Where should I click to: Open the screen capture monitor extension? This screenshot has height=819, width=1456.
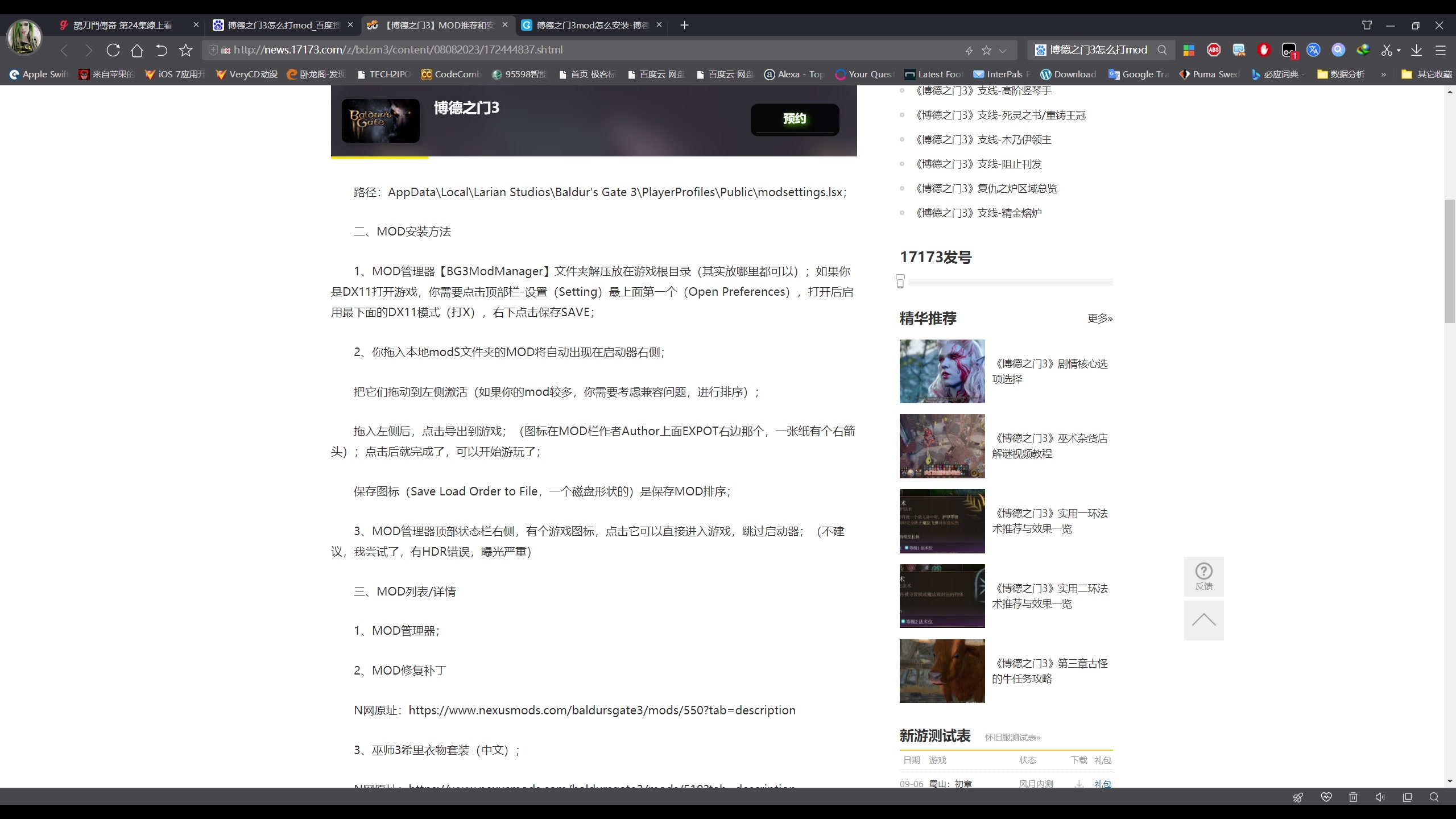tap(1239, 50)
